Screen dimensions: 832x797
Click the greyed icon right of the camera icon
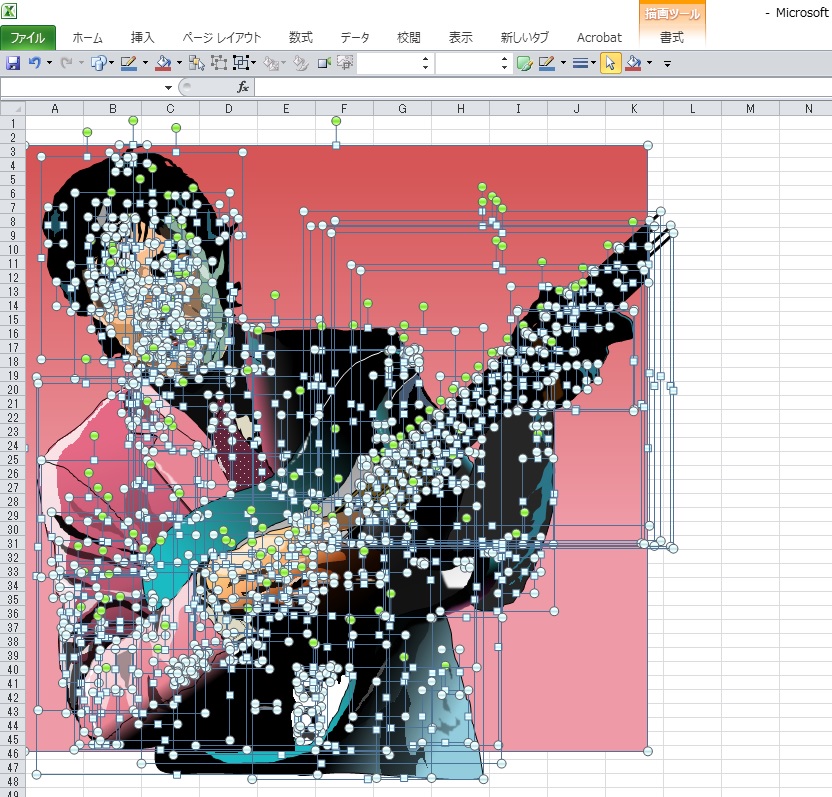pyautogui.click(x=345, y=63)
